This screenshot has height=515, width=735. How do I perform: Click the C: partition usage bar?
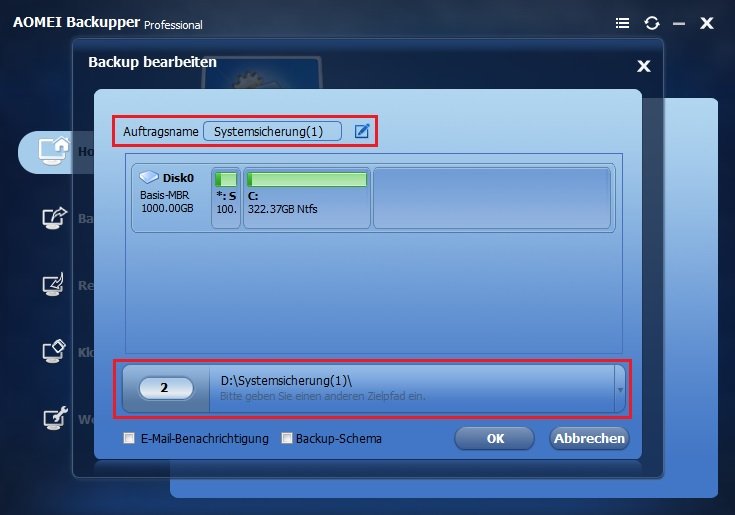pyautogui.click(x=307, y=180)
